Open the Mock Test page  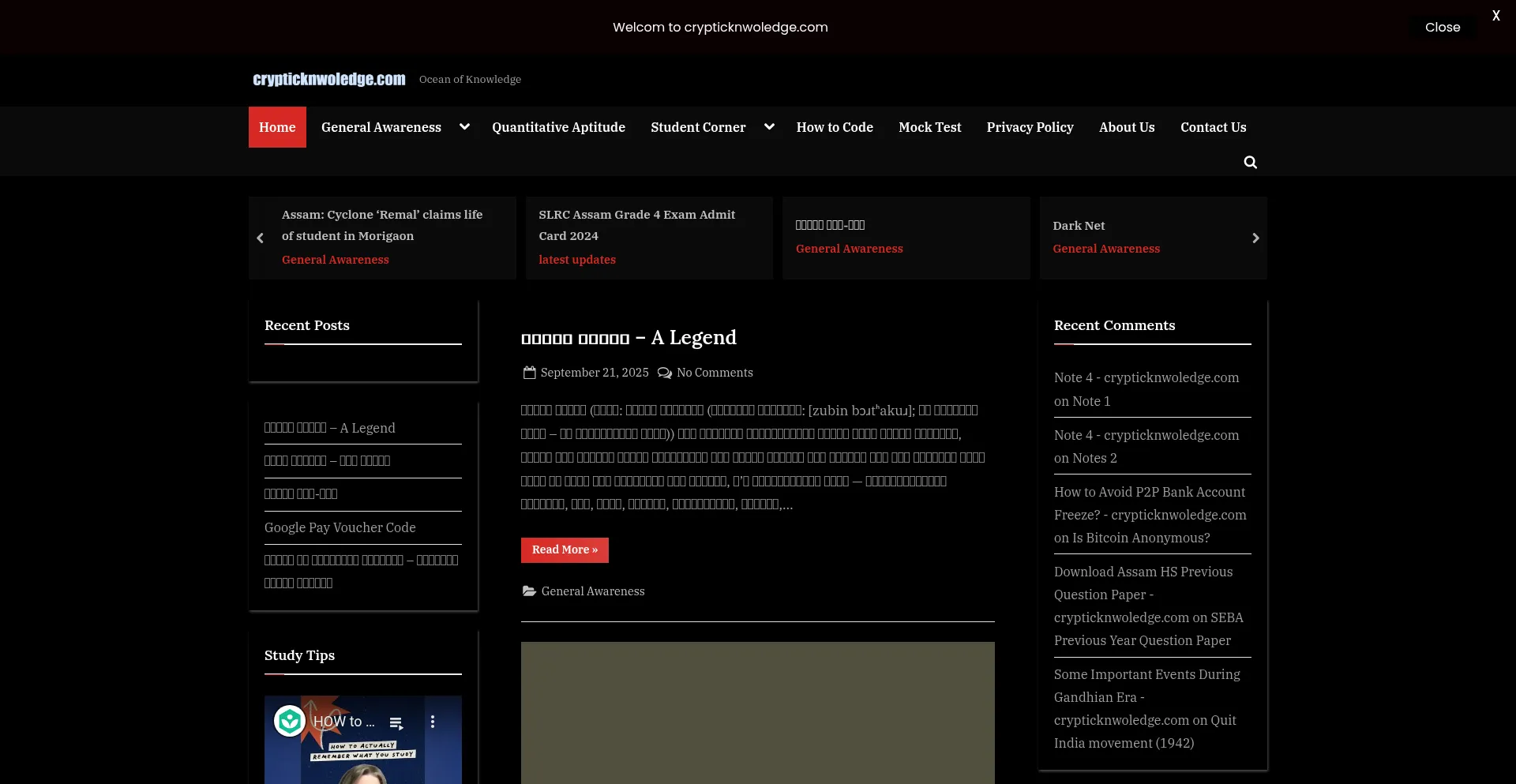pos(929,127)
